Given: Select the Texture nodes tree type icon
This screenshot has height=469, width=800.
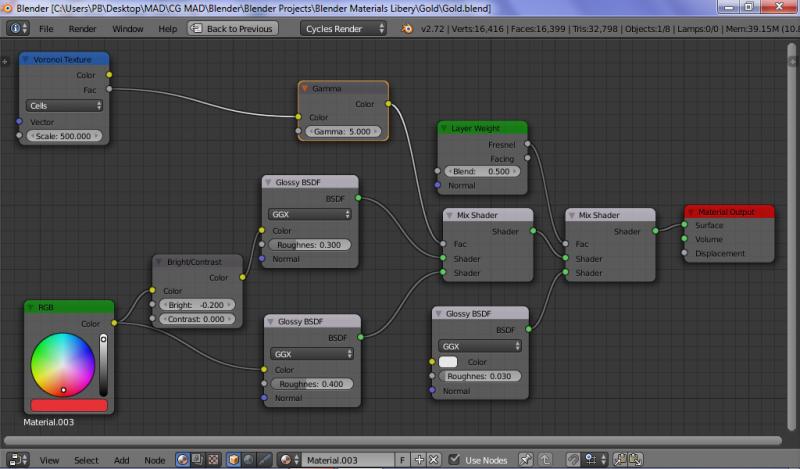Looking at the screenshot, I should point(213,460).
